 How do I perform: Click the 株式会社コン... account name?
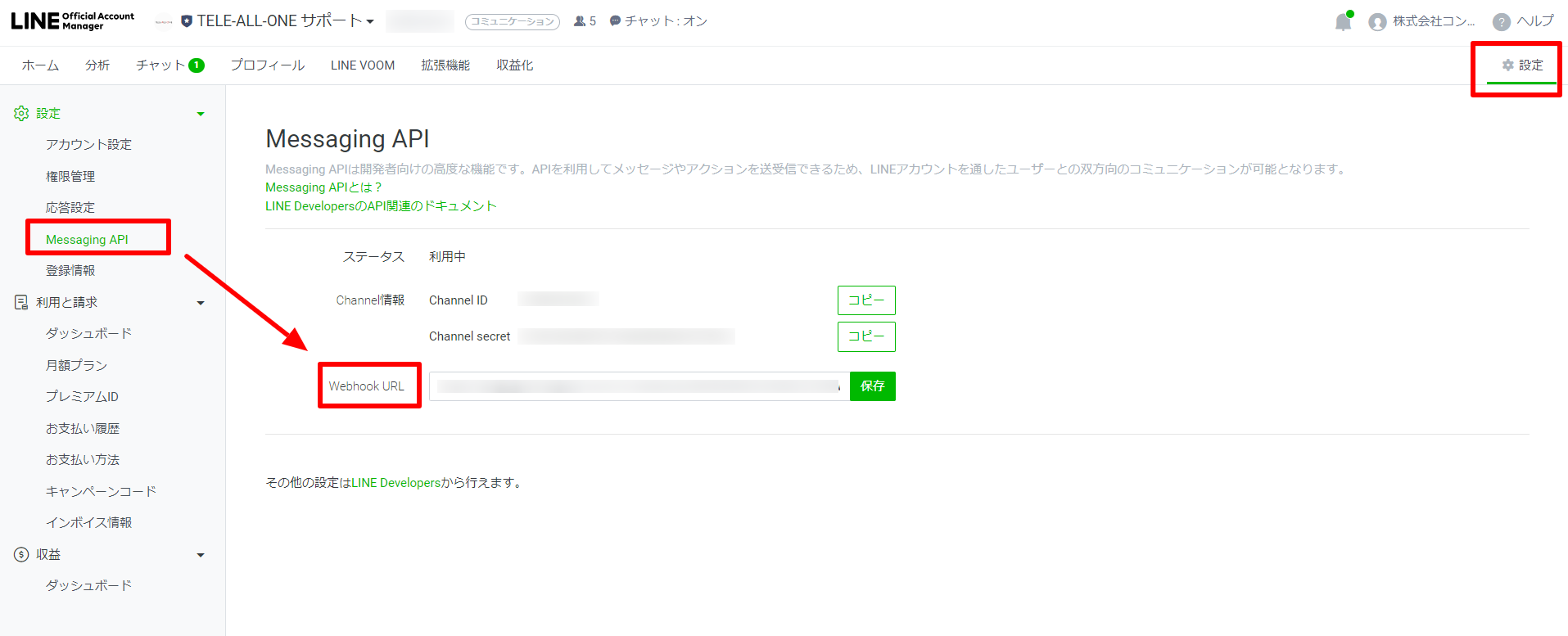pyautogui.click(x=1434, y=21)
